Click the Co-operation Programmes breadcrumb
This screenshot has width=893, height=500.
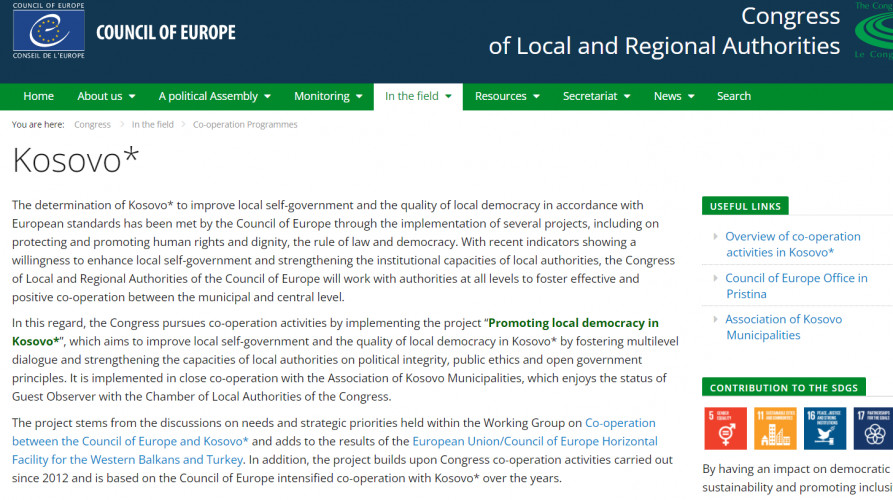(x=245, y=125)
